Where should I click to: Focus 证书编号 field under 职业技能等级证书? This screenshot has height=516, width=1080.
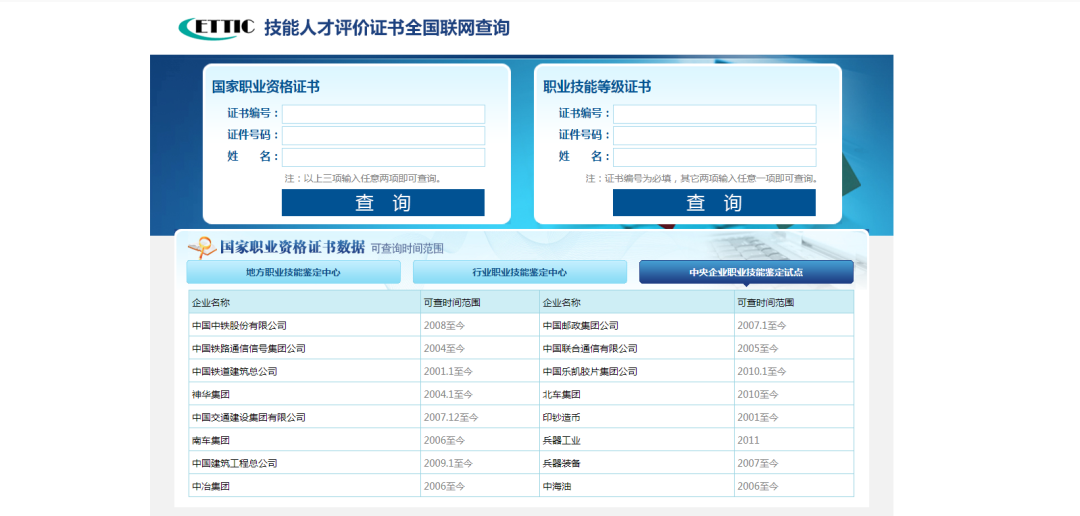(714, 114)
